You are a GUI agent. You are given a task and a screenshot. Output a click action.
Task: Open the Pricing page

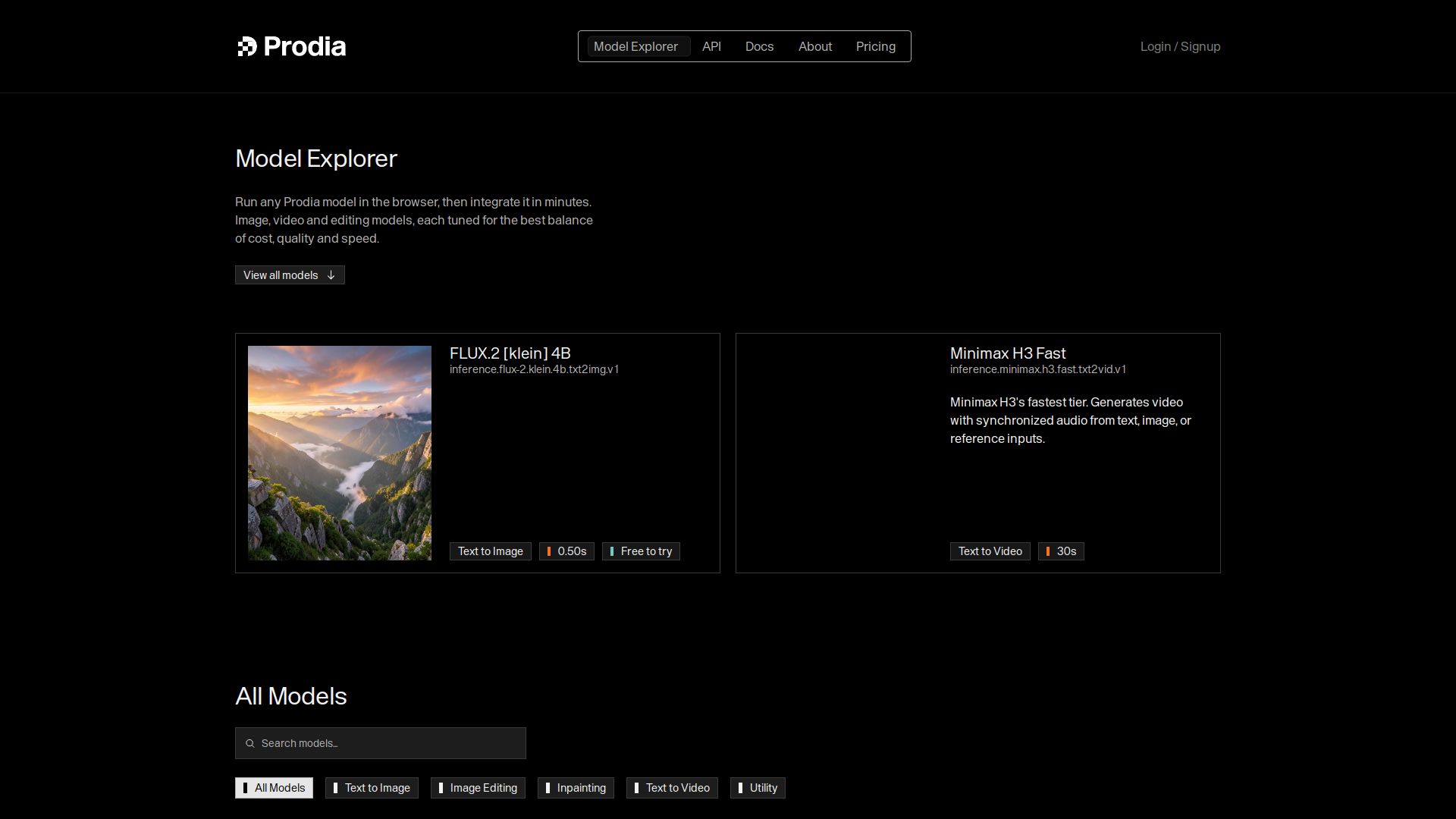coord(876,46)
